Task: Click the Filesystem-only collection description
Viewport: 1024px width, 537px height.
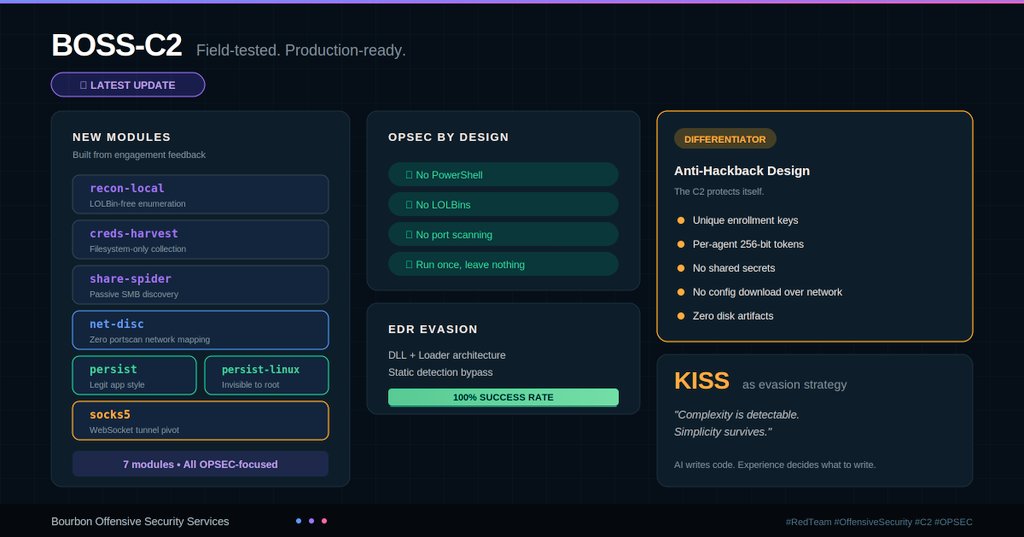Action: (x=137, y=249)
